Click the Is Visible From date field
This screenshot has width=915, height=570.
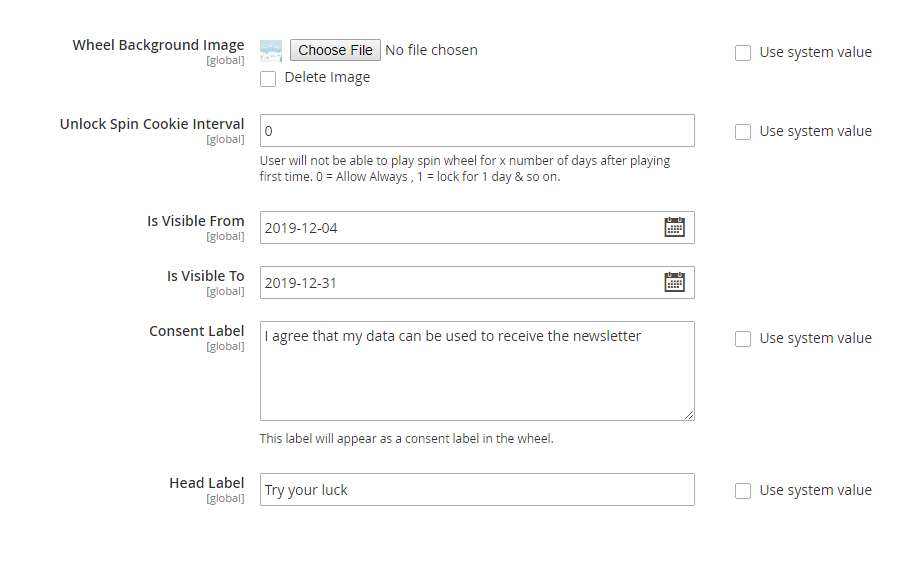click(x=460, y=228)
